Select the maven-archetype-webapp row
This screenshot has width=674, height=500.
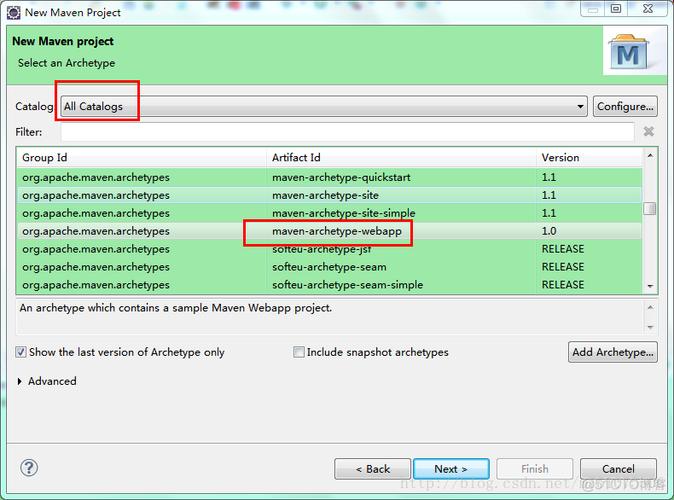point(329,231)
